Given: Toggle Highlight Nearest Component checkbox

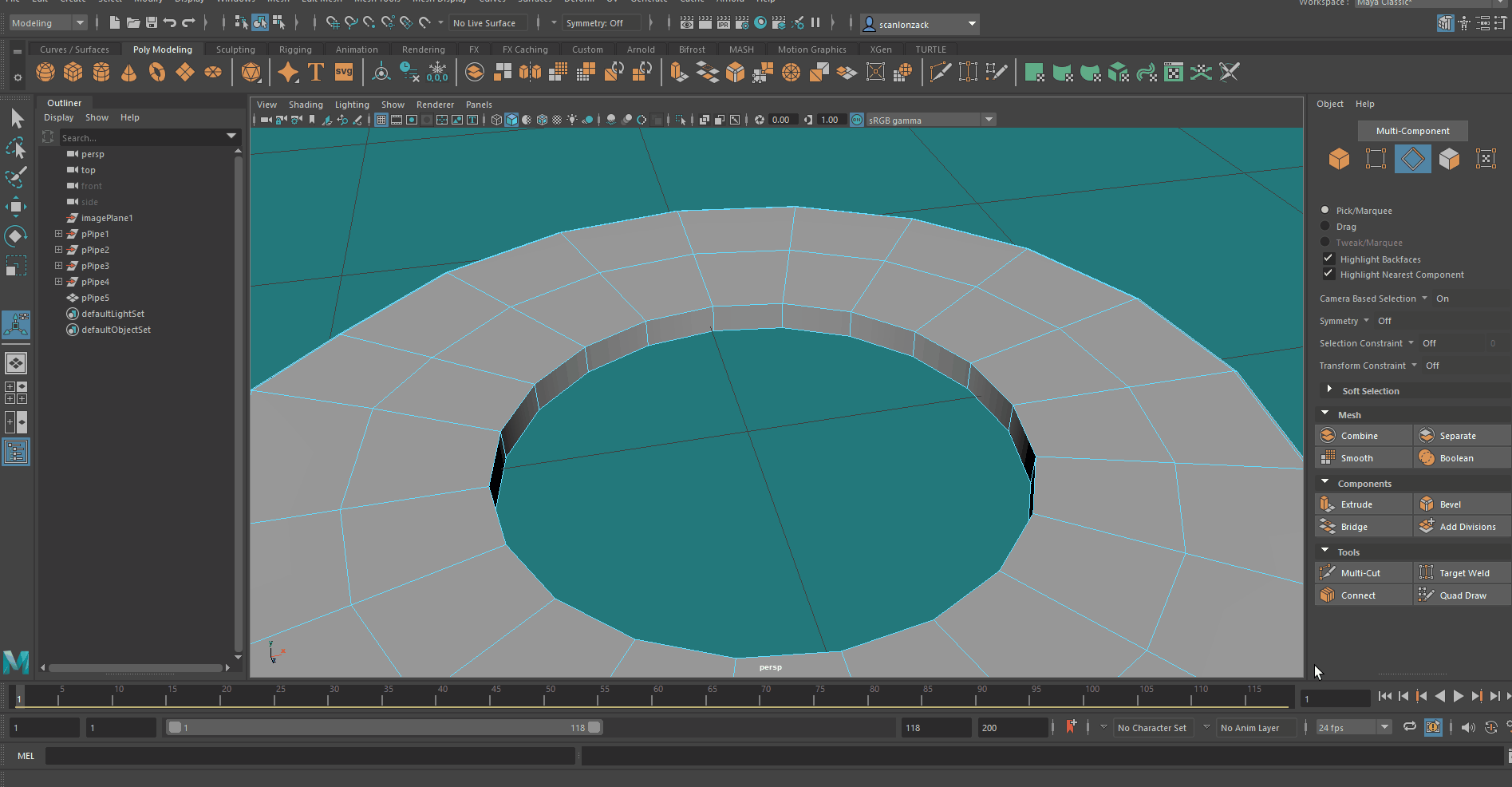Looking at the screenshot, I should click(x=1328, y=274).
